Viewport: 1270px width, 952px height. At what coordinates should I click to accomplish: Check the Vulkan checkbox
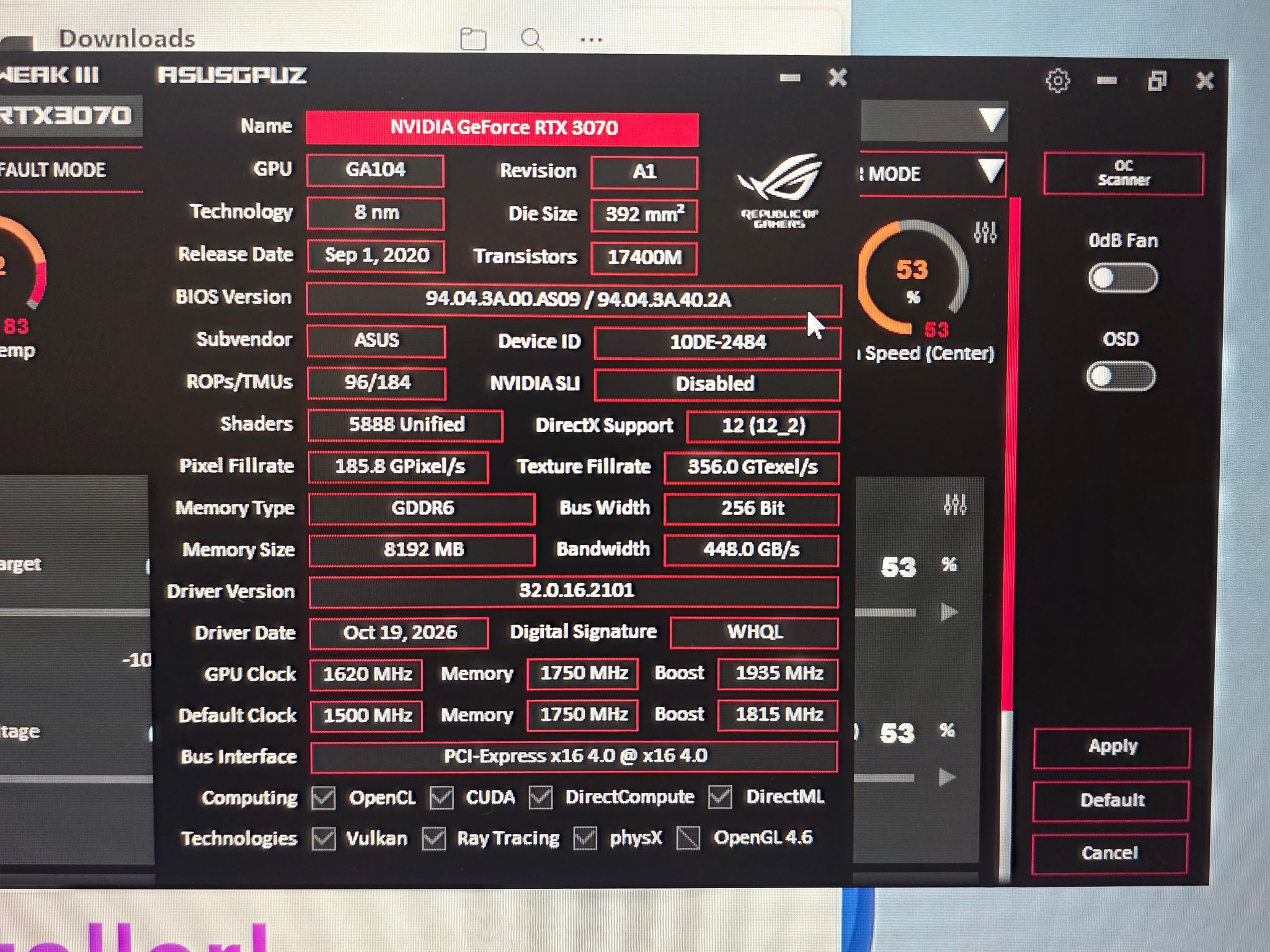coord(324,839)
